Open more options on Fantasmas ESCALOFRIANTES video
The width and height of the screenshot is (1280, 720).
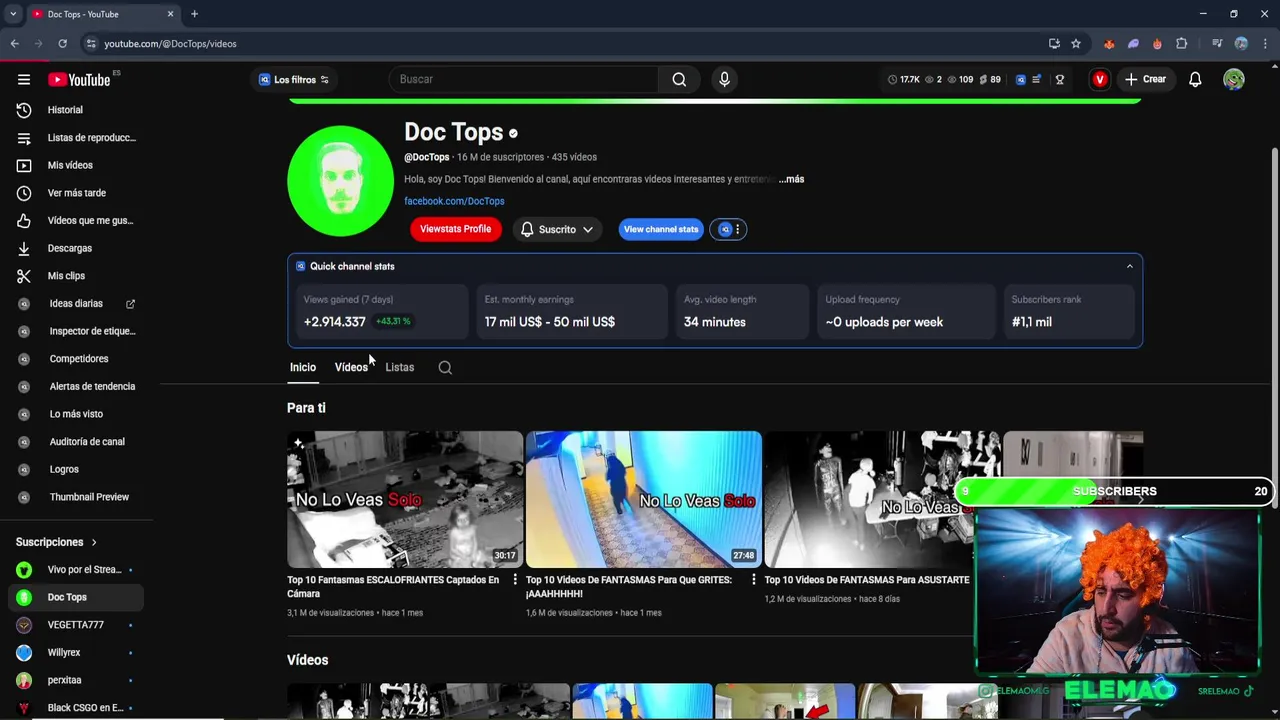pos(515,580)
